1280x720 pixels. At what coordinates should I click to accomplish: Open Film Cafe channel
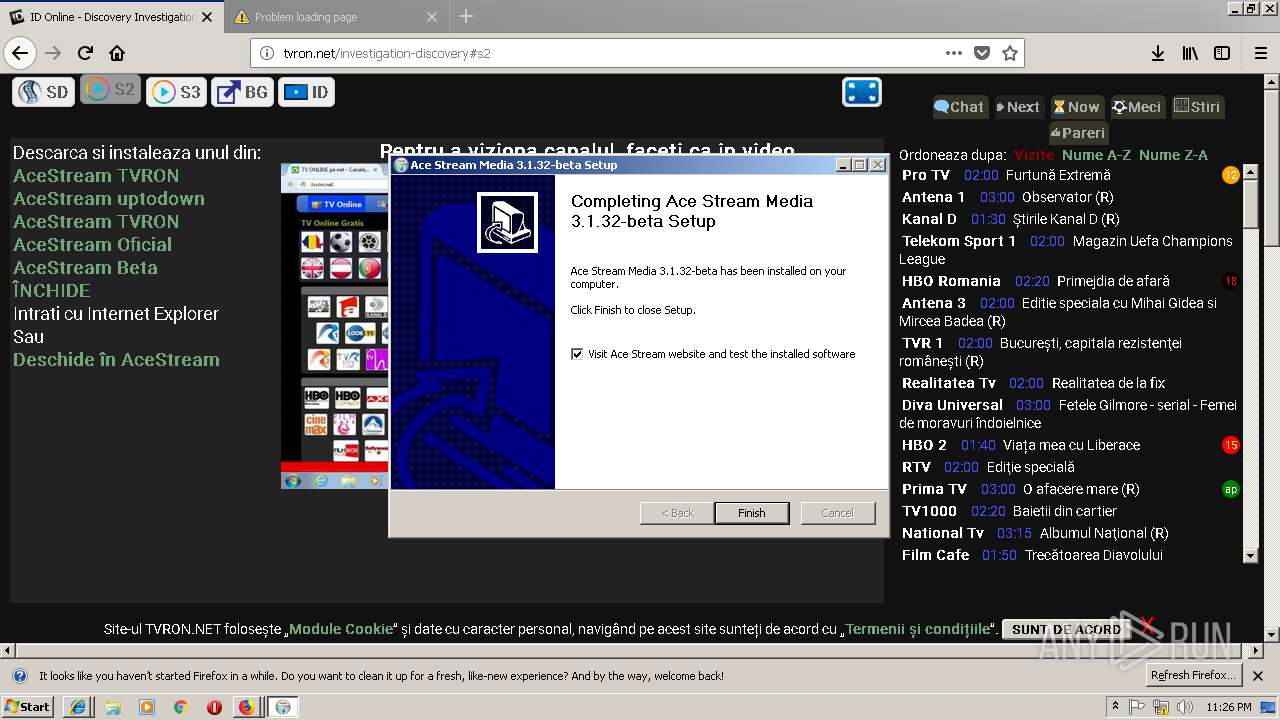936,555
